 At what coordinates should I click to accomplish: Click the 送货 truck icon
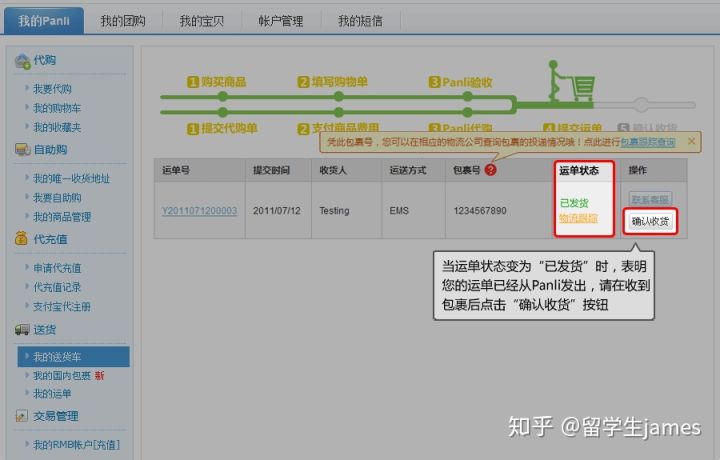point(22,329)
